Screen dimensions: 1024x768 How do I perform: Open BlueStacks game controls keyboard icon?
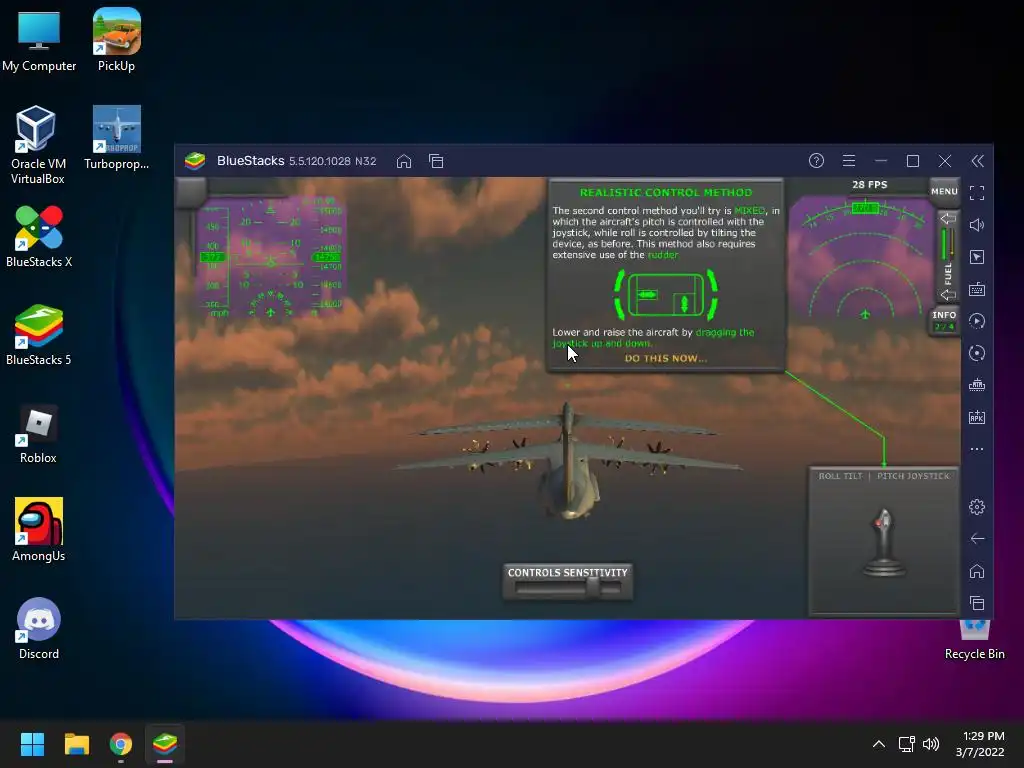pos(977,289)
